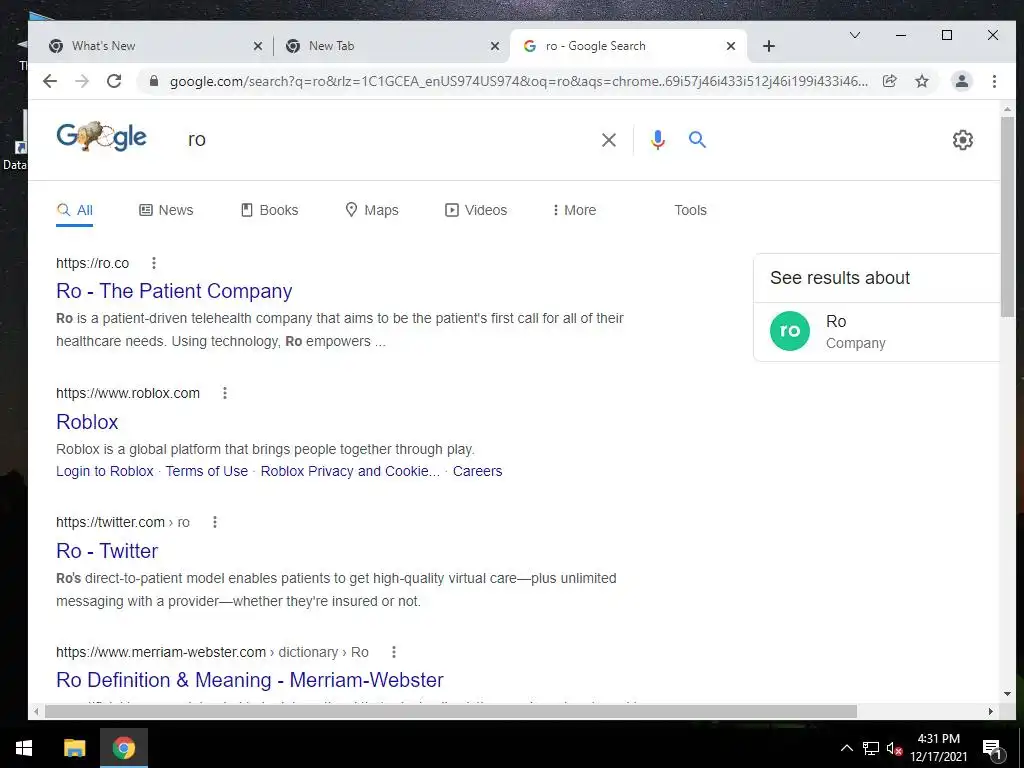Open options dots beside merriam-webster.com result
This screenshot has height=768, width=1024.
(x=393, y=652)
